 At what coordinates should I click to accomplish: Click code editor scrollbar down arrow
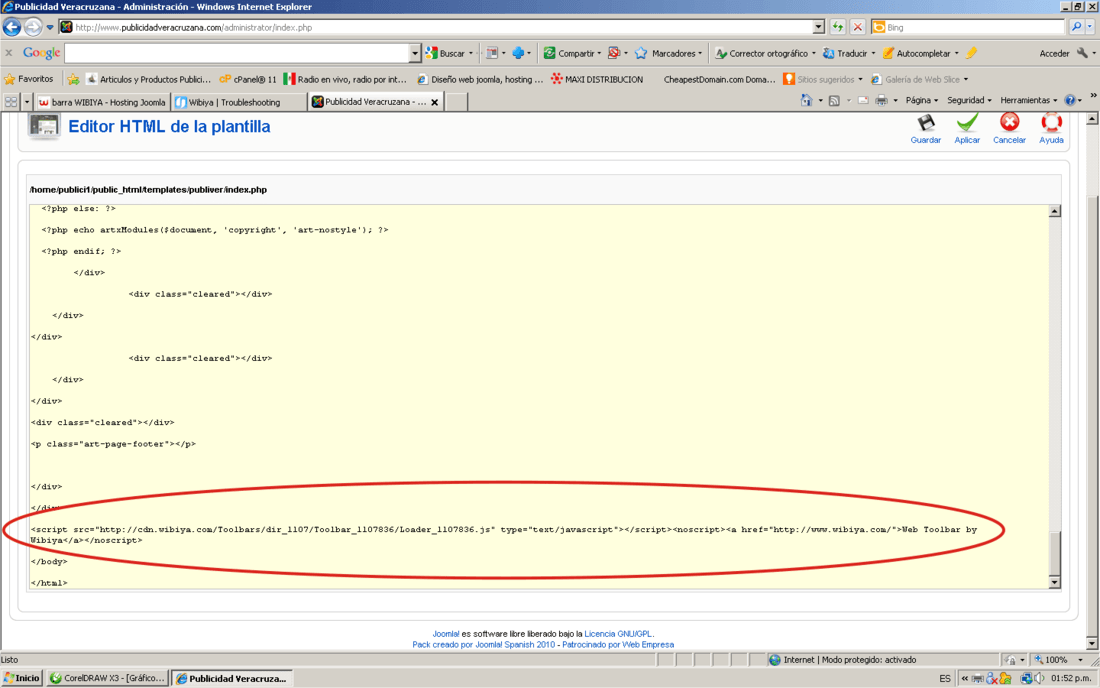tap(1054, 582)
